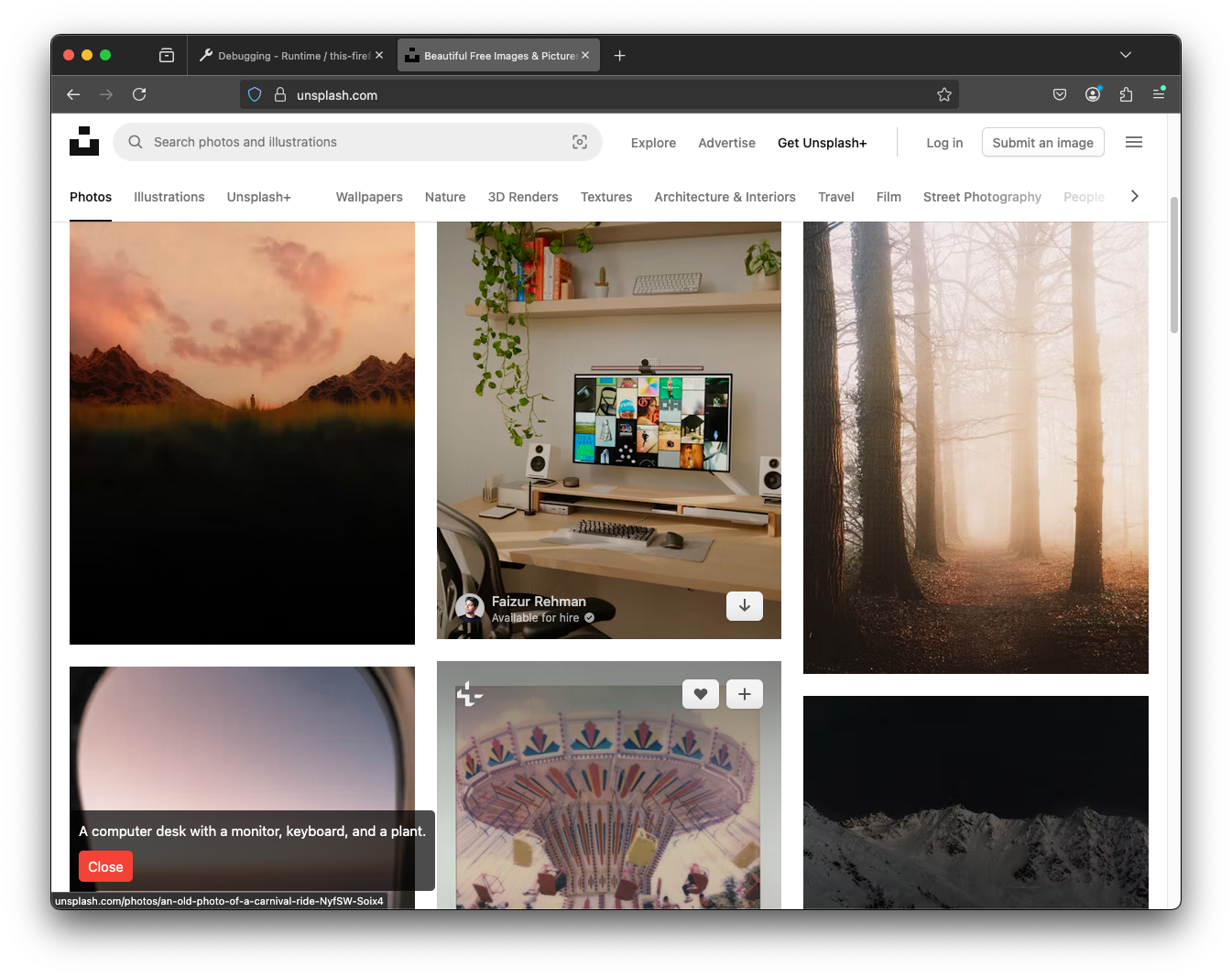Switch to Illustrations tab
This screenshot has height=977, width=1232.
tap(169, 197)
